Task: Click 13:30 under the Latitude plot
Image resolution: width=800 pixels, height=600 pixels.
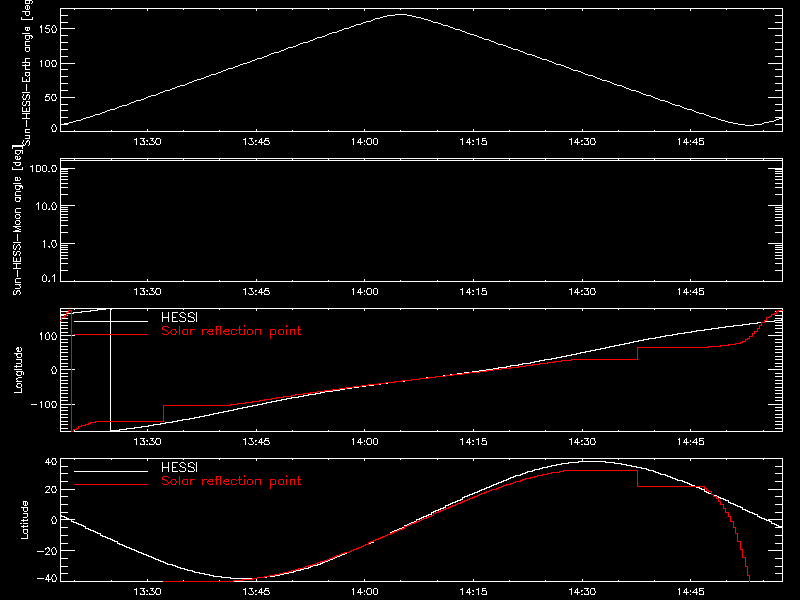Action: 147,592
